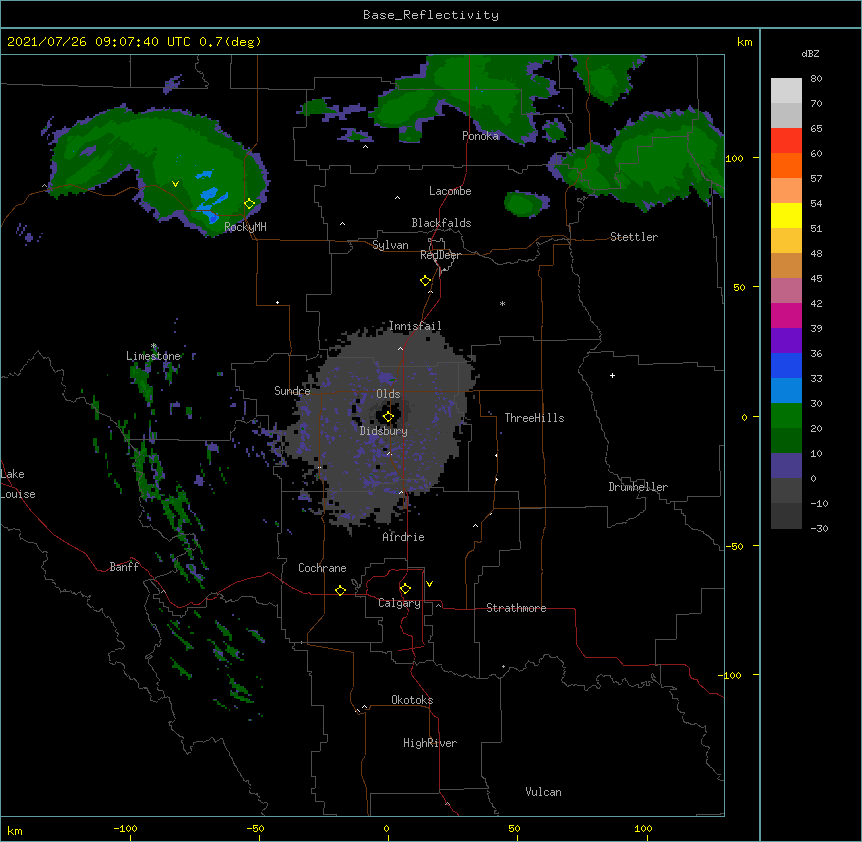This screenshot has height=842, width=862.
Task: Click the Vulcan town label
Action: [x=543, y=792]
